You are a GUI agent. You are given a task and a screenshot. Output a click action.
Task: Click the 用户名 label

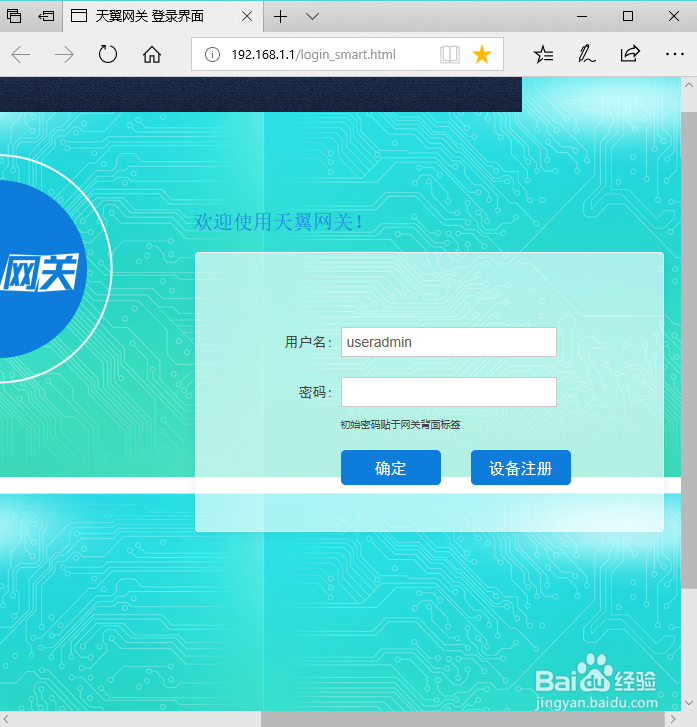308,343
